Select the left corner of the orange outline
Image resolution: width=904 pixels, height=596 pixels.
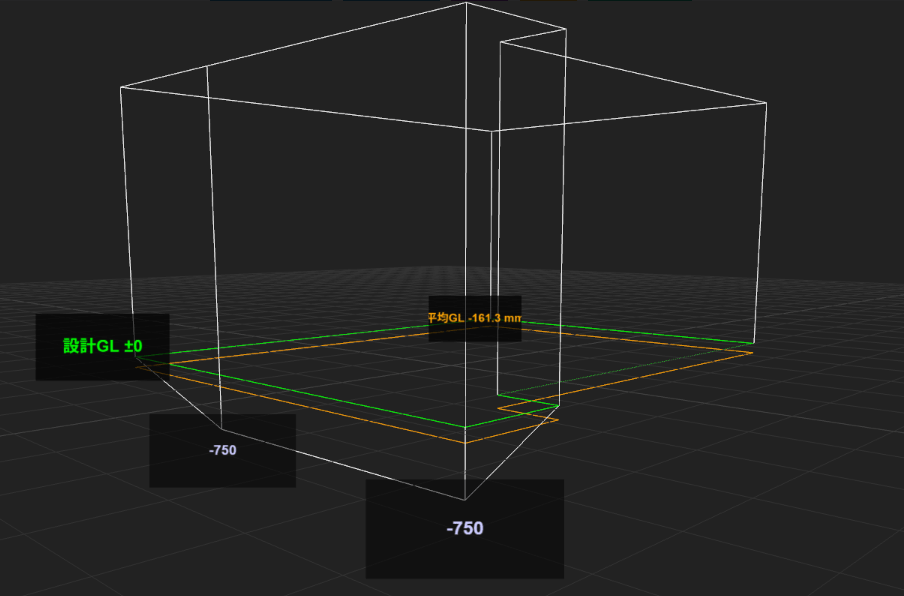tap(137, 365)
